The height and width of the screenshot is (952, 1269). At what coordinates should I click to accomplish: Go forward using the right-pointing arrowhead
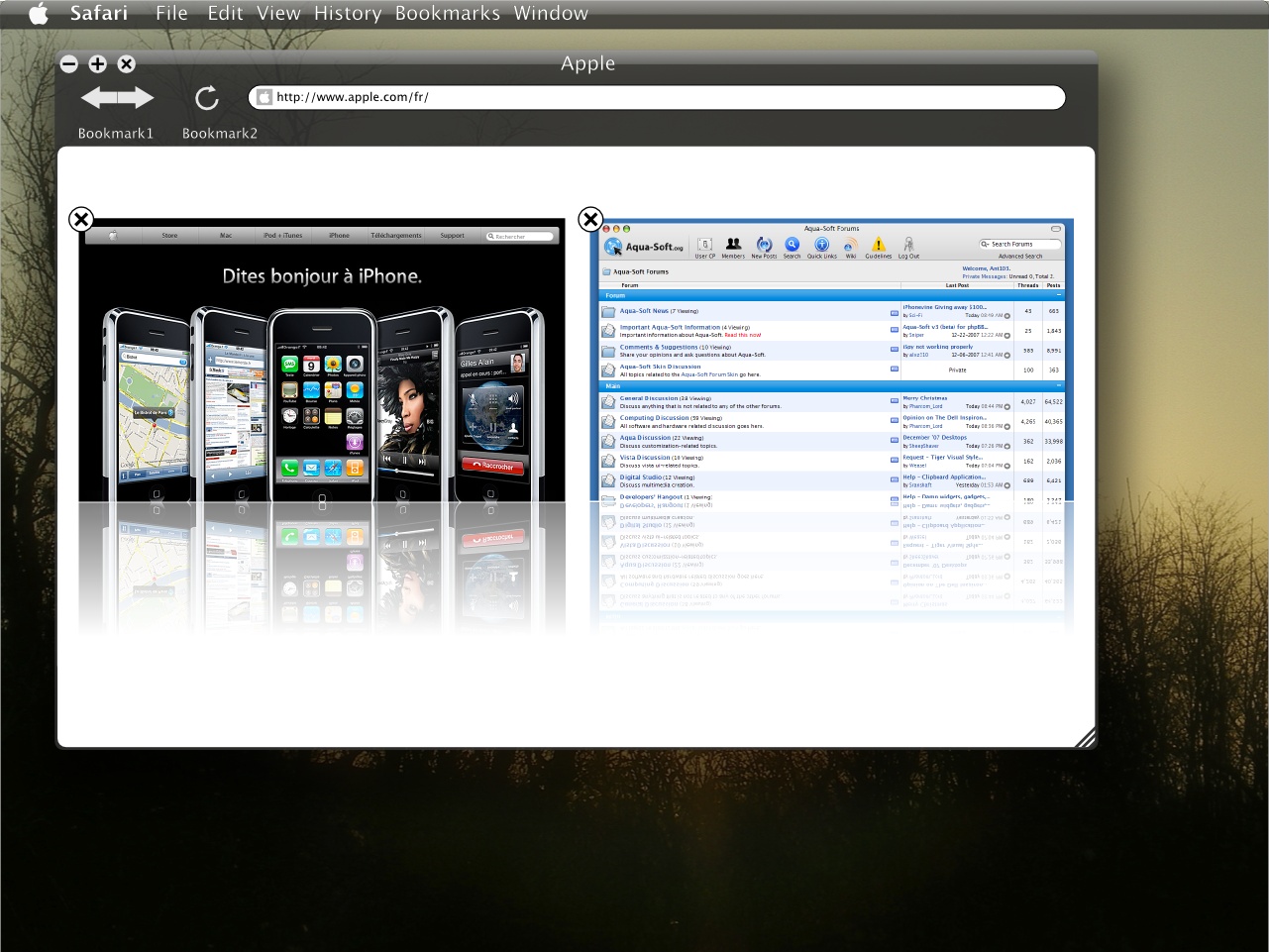(137, 97)
